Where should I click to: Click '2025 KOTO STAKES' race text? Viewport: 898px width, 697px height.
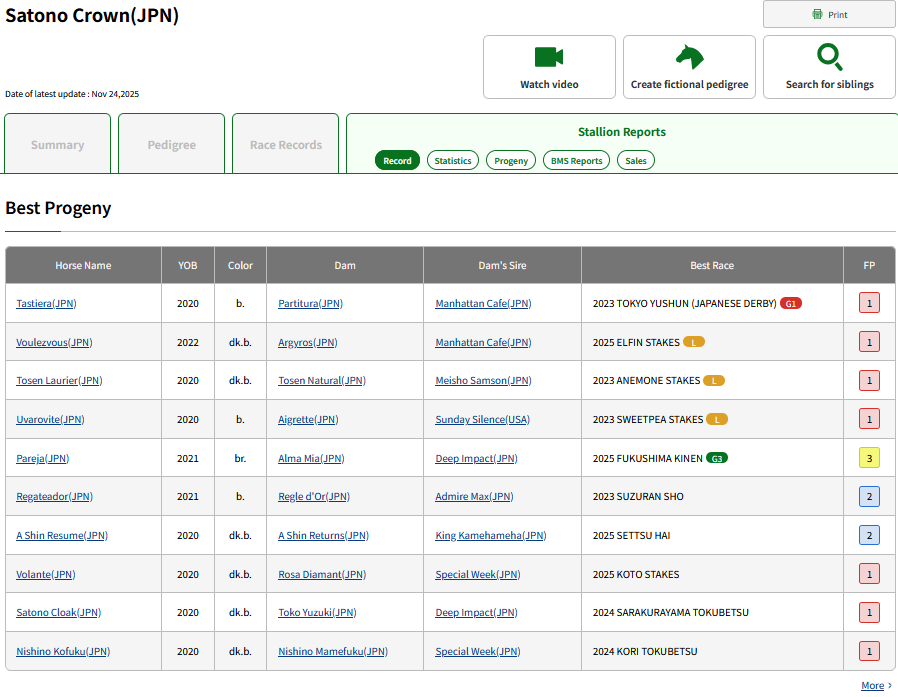pos(636,574)
